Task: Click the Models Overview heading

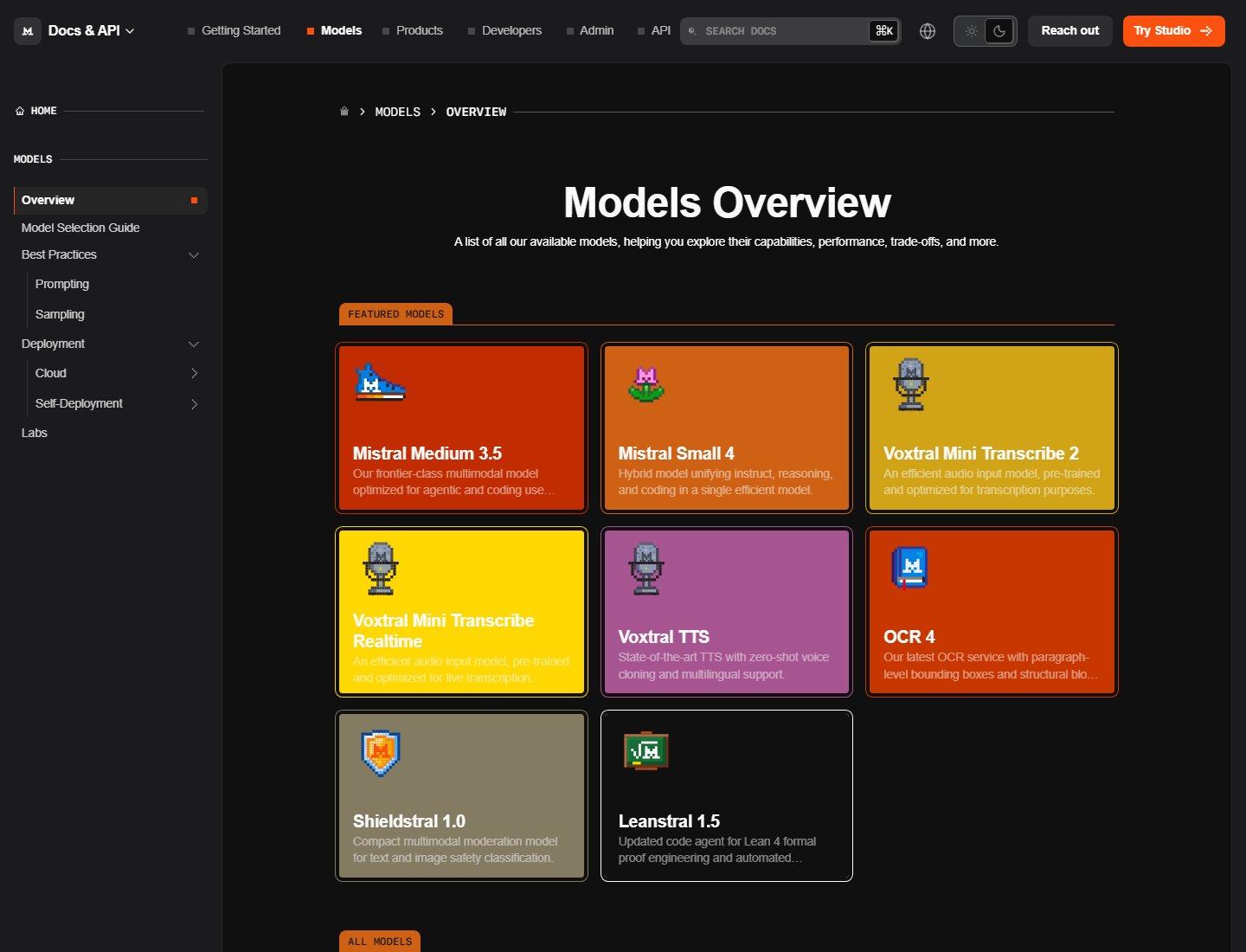Action: pos(727,203)
